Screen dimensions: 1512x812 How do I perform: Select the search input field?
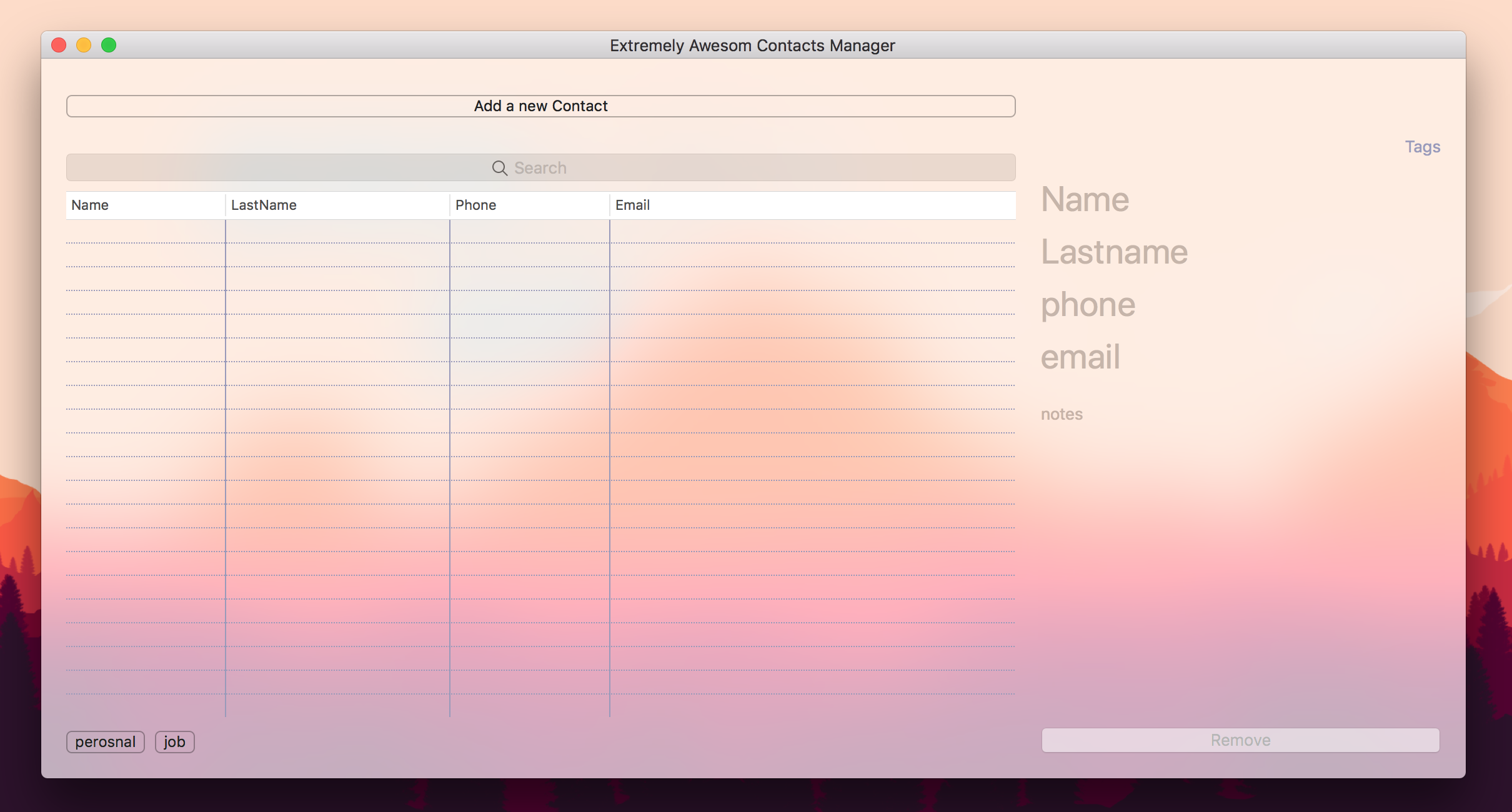[x=541, y=167]
